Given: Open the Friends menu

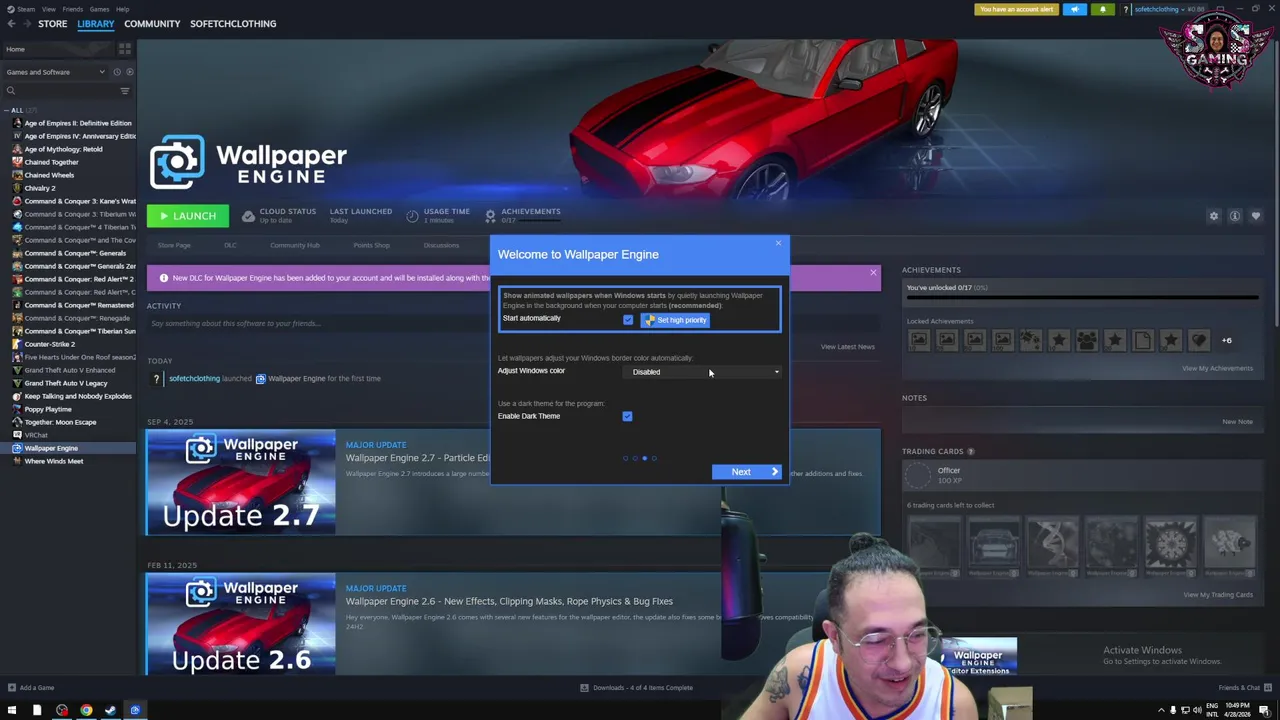Looking at the screenshot, I should point(72,9).
